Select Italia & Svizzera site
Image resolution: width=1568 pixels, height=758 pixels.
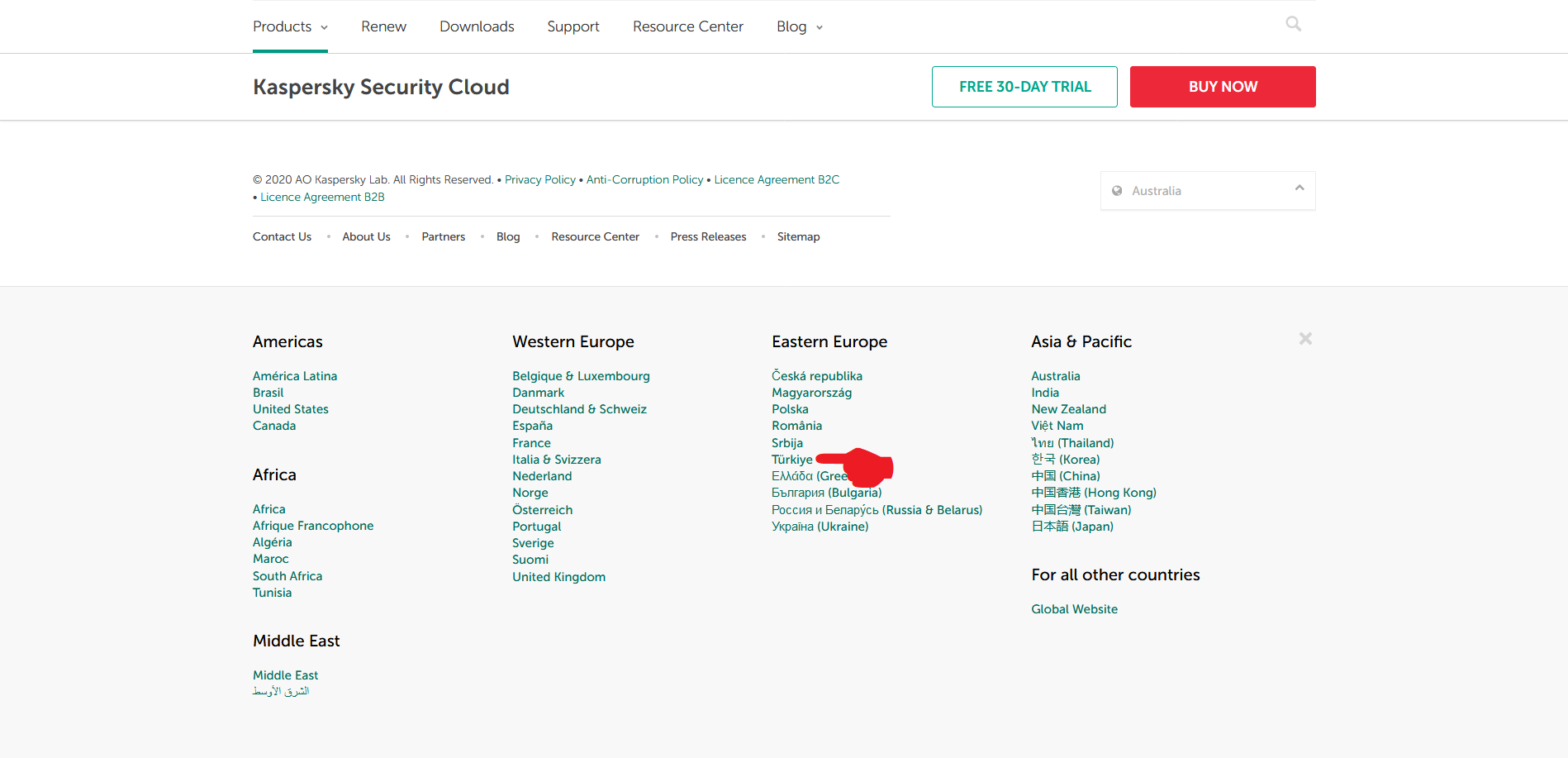[x=557, y=460]
